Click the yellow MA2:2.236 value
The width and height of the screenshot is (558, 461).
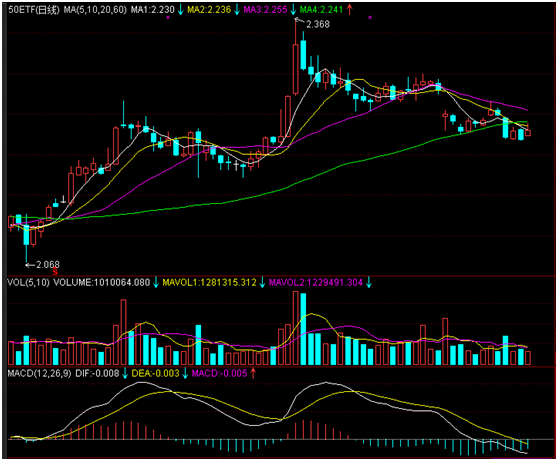[209, 10]
